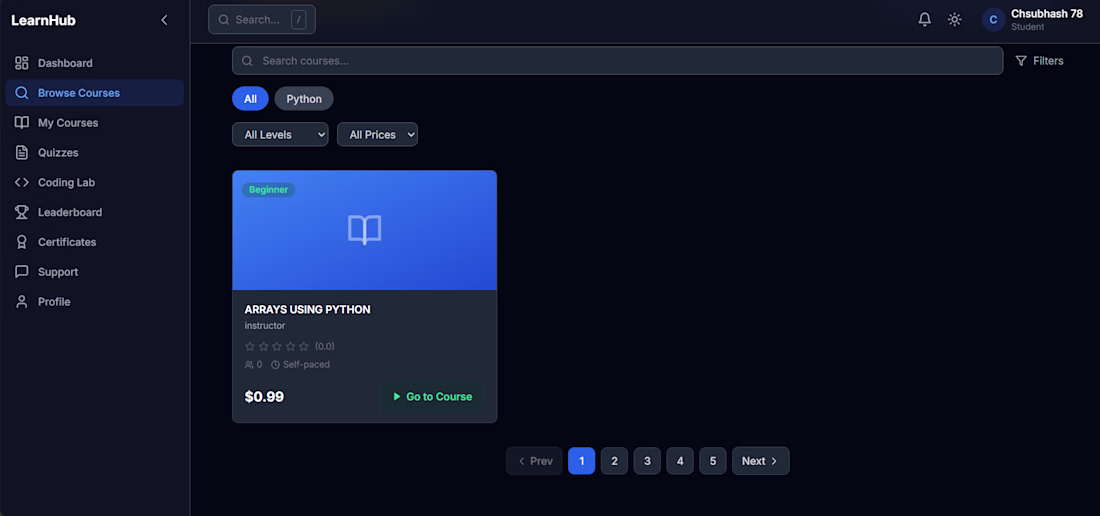Click the Go to Course button

pyautogui.click(x=432, y=397)
